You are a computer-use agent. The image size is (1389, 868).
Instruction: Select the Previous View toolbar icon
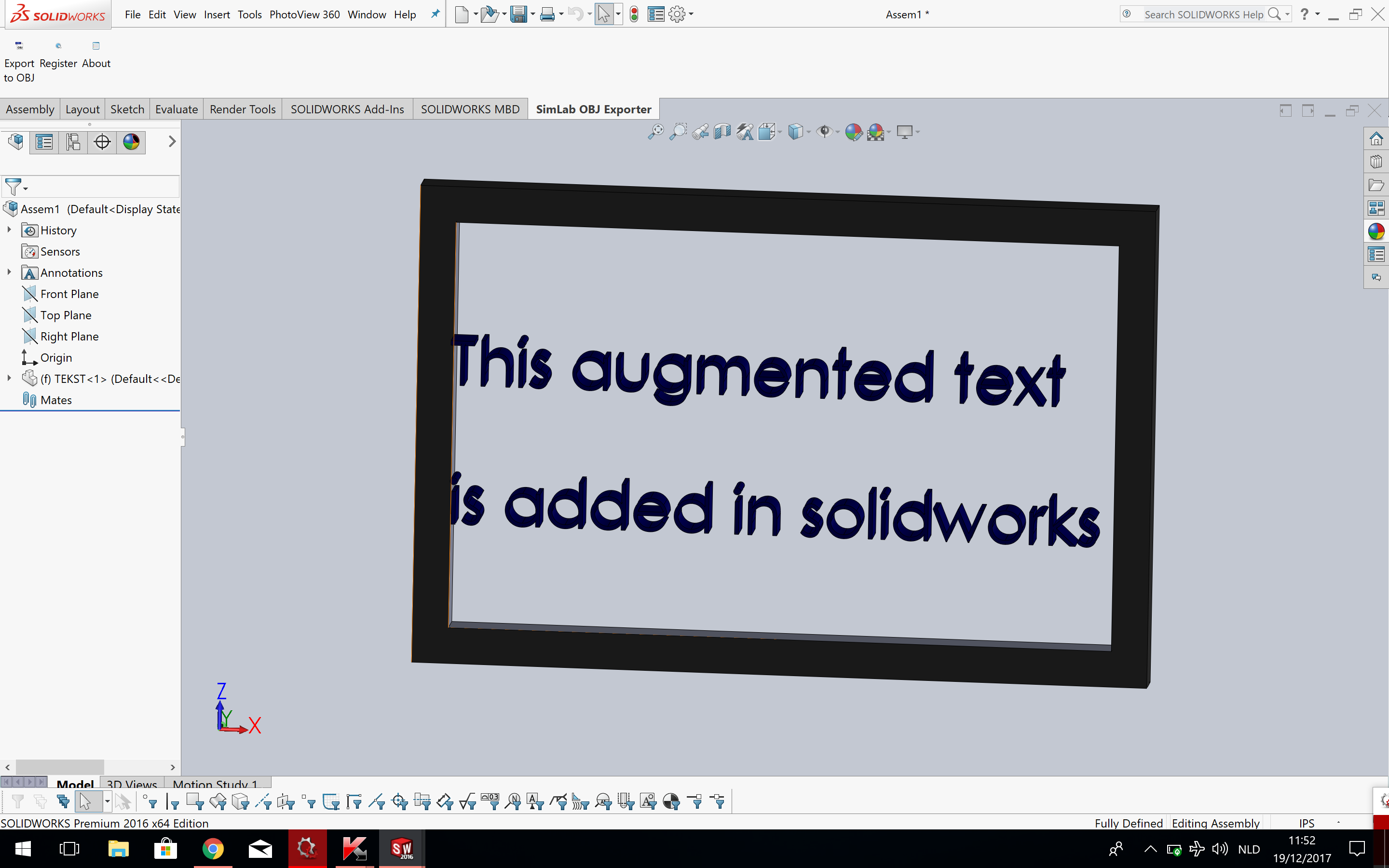[701, 132]
